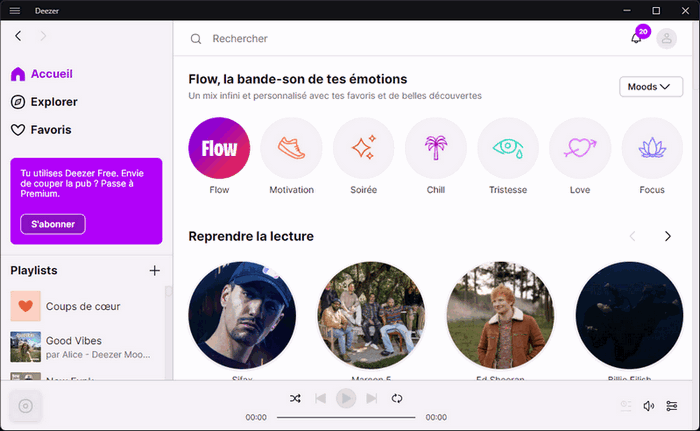Click the S'abonner button
700x431 pixels.
pos(53,224)
